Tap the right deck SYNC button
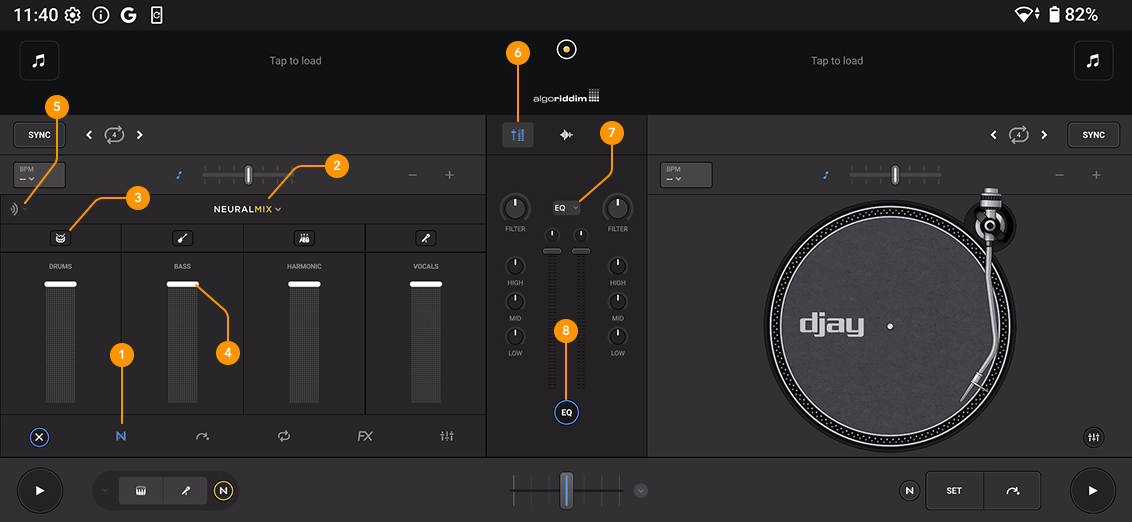 (1093, 135)
